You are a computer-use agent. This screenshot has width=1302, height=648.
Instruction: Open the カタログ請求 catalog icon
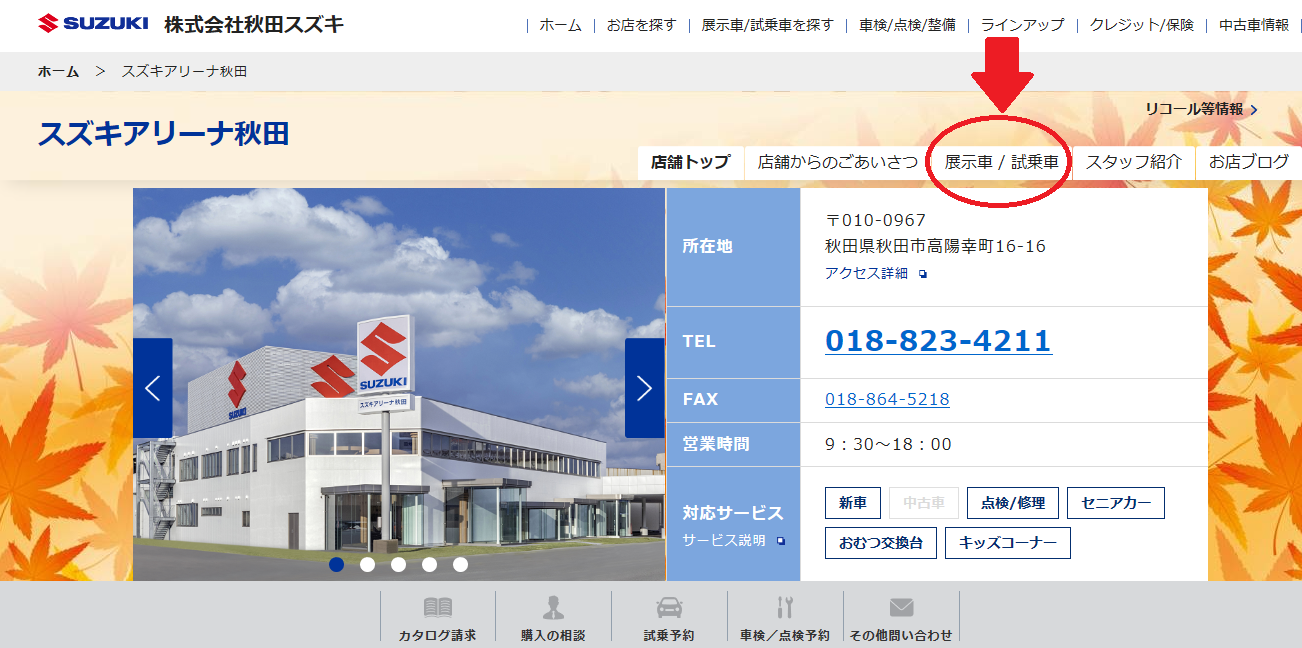click(x=437, y=607)
